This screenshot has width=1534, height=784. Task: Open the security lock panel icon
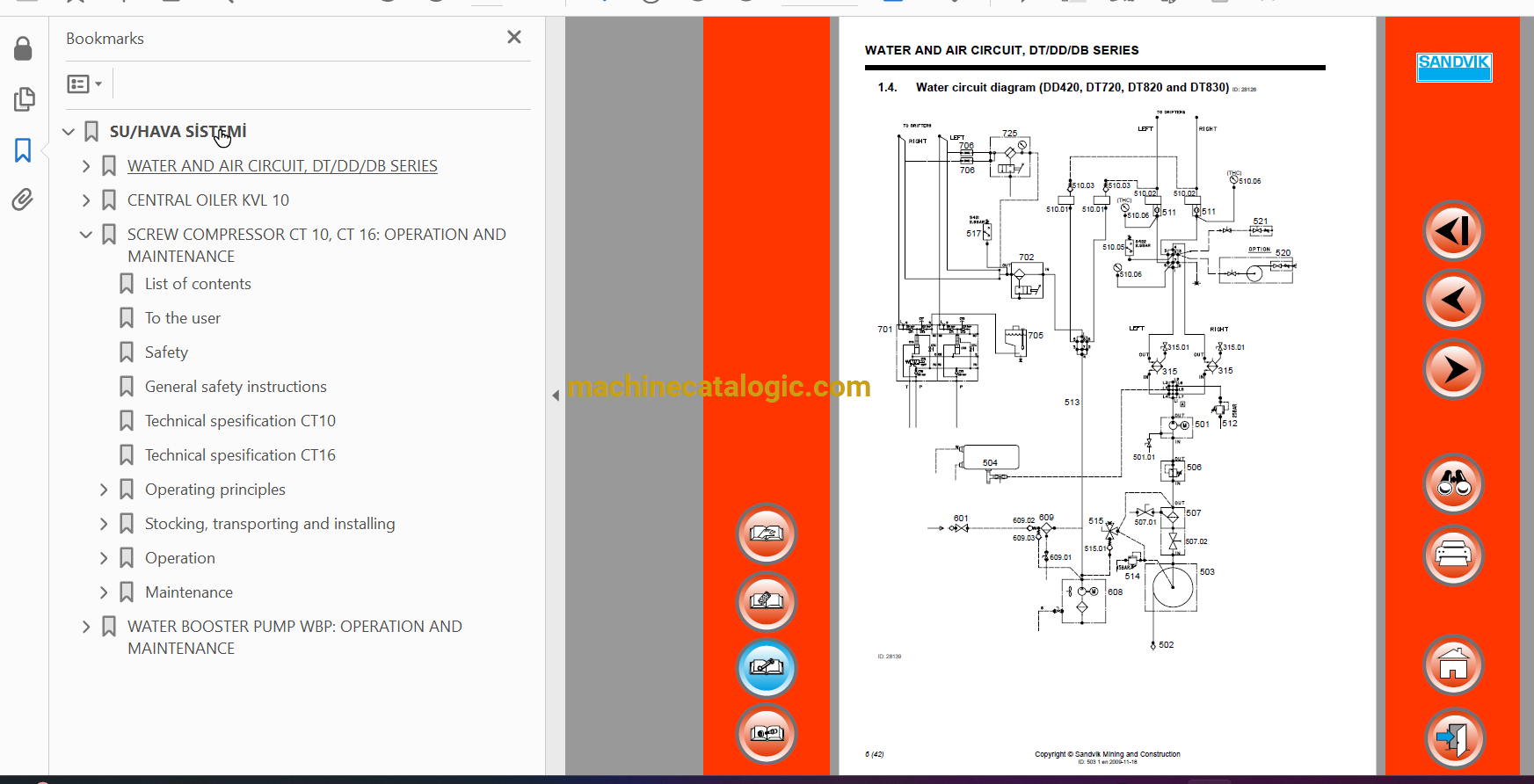click(x=23, y=48)
